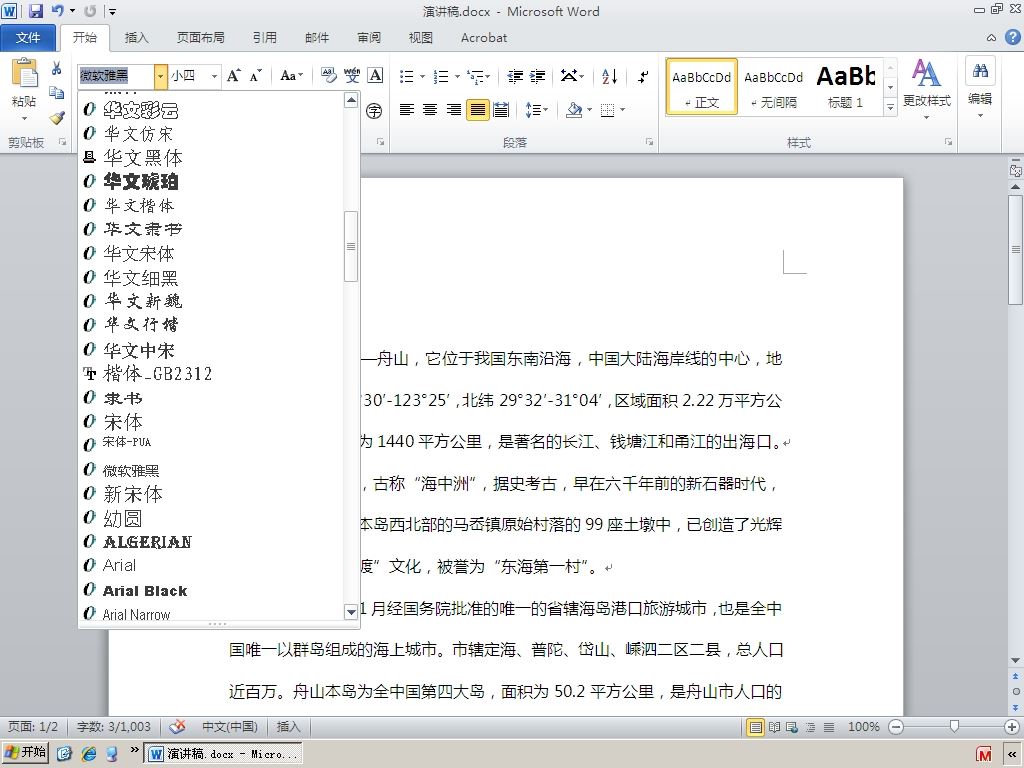Click the Sort A-Z icon

tap(610, 76)
